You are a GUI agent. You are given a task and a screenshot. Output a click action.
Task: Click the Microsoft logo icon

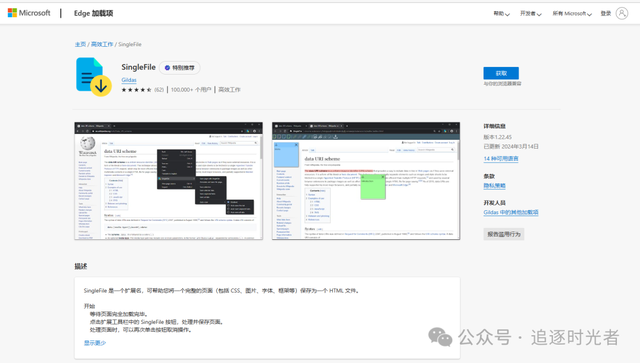[x=12, y=13]
